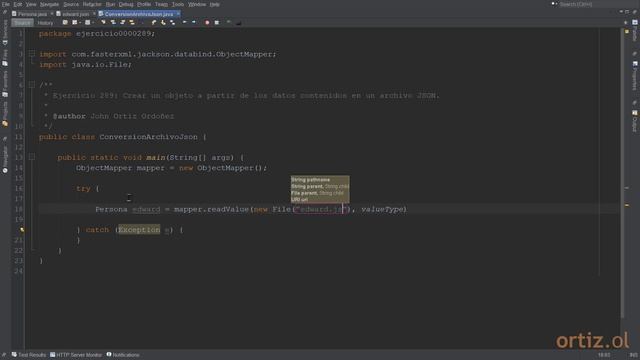
Task: Click Shift Line Right icon
Action: pyautogui.click(x=194, y=22)
